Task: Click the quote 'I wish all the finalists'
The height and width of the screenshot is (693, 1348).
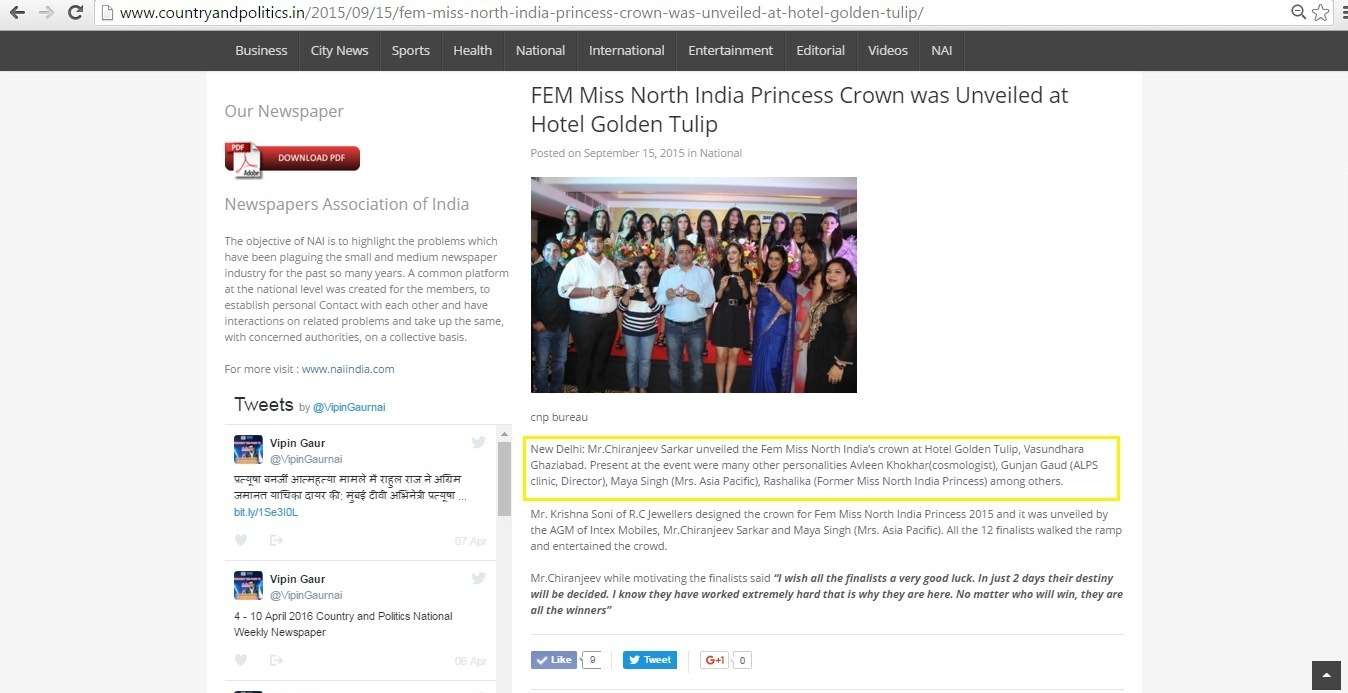Action: tap(827, 594)
